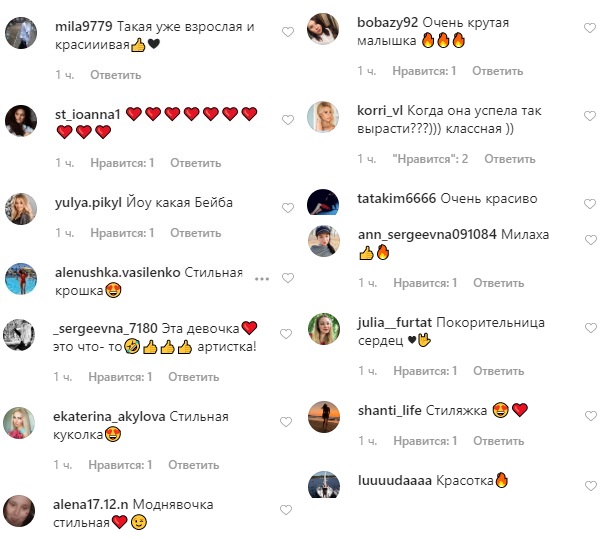Screen dimensions: 610x539
Task: Like the comment by st_ioanna1
Action: coord(287,120)
